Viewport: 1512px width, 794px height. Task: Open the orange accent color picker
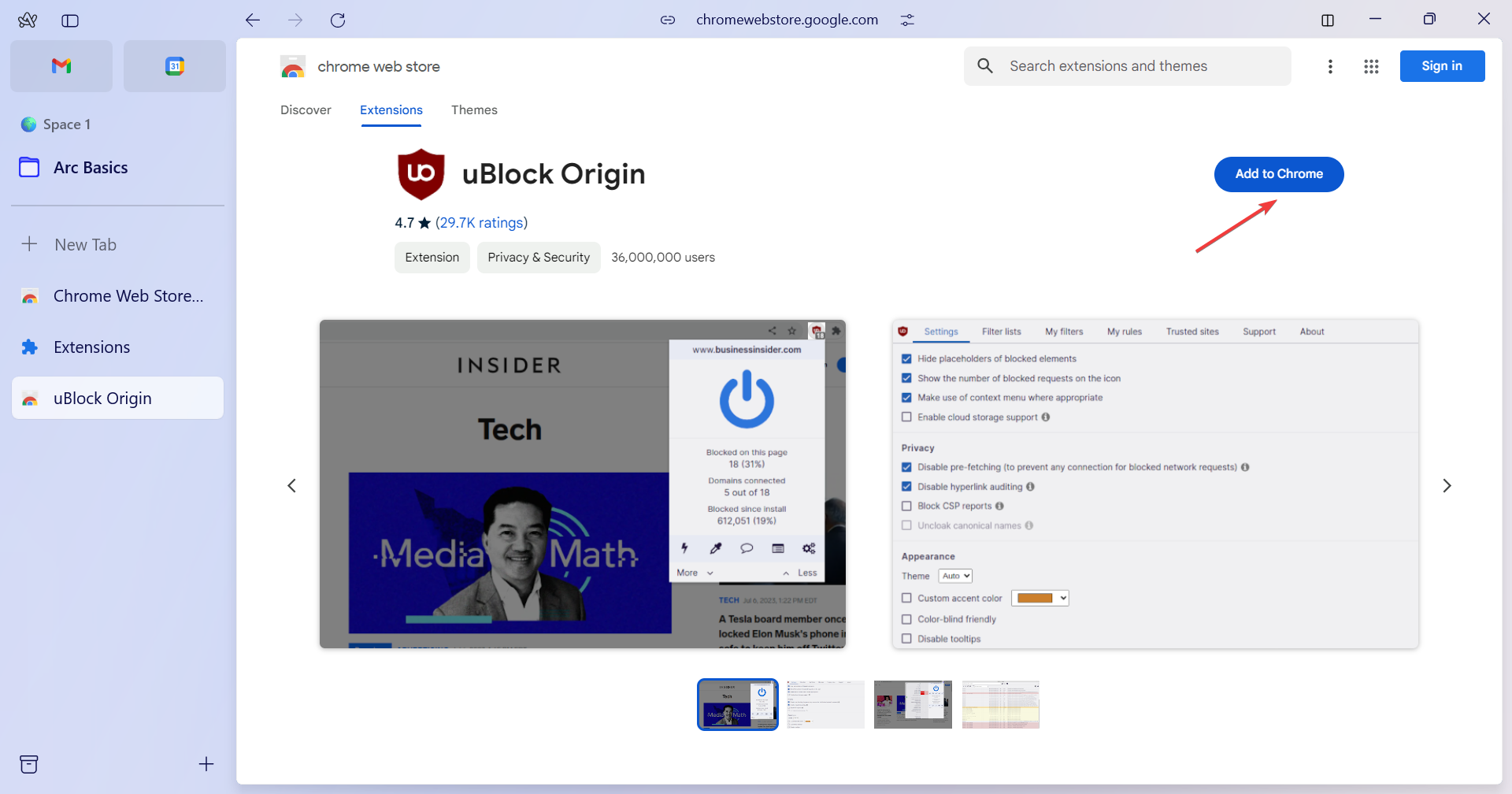[x=1039, y=599]
